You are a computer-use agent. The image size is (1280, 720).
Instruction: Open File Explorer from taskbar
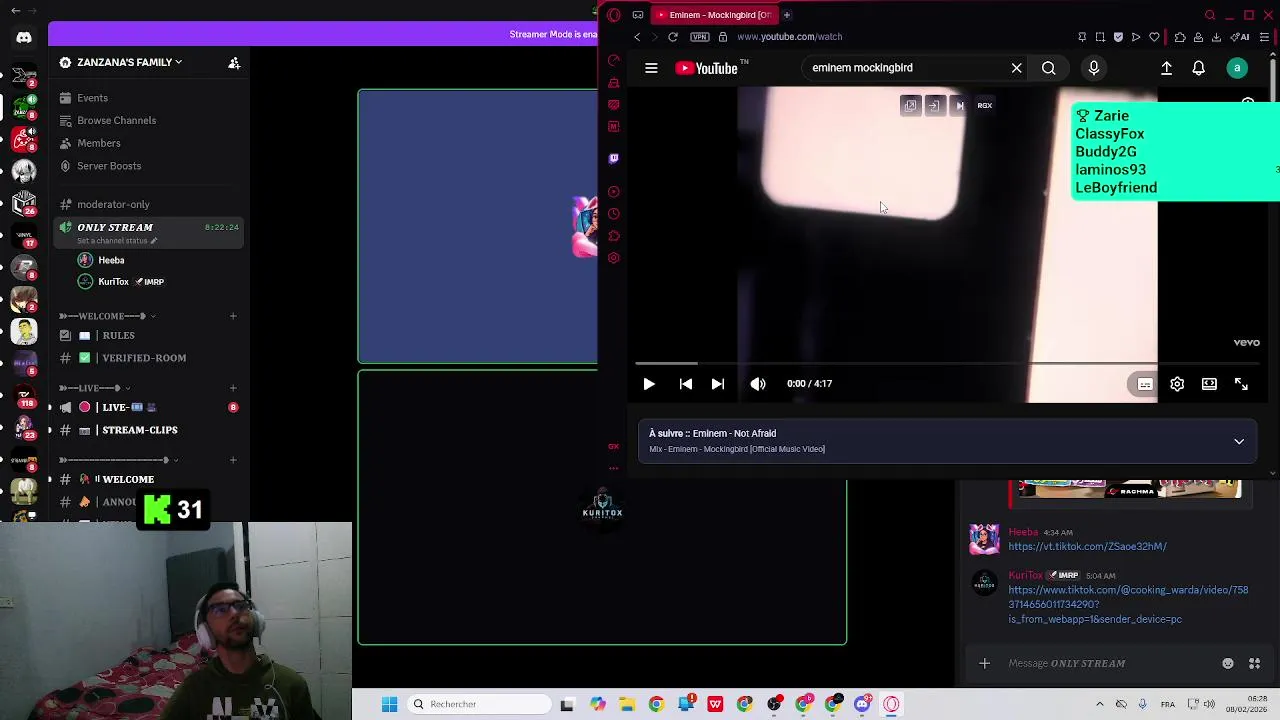click(x=627, y=704)
